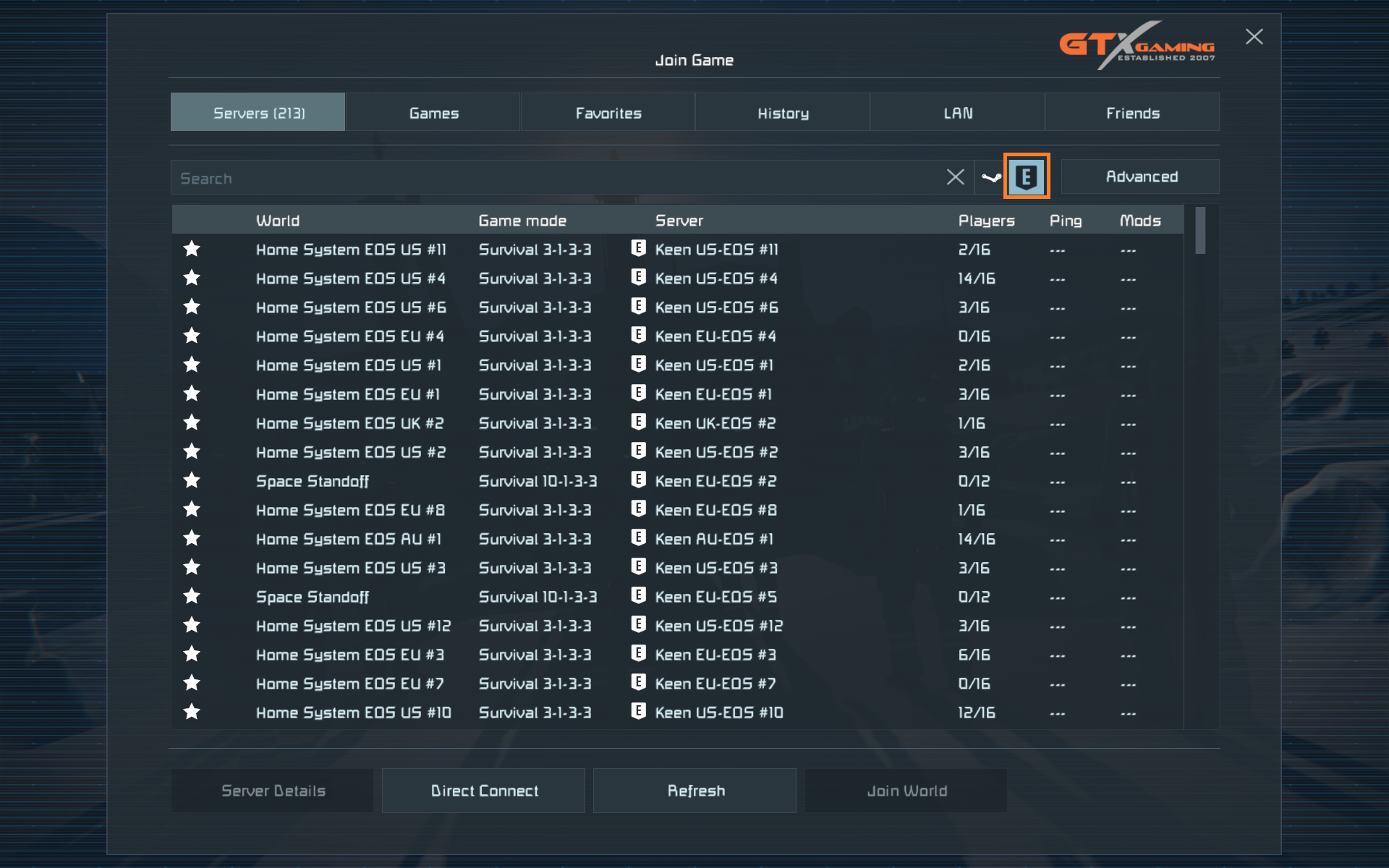Sort server list by Ping column
This screenshot has width=1389, height=868.
(x=1065, y=221)
